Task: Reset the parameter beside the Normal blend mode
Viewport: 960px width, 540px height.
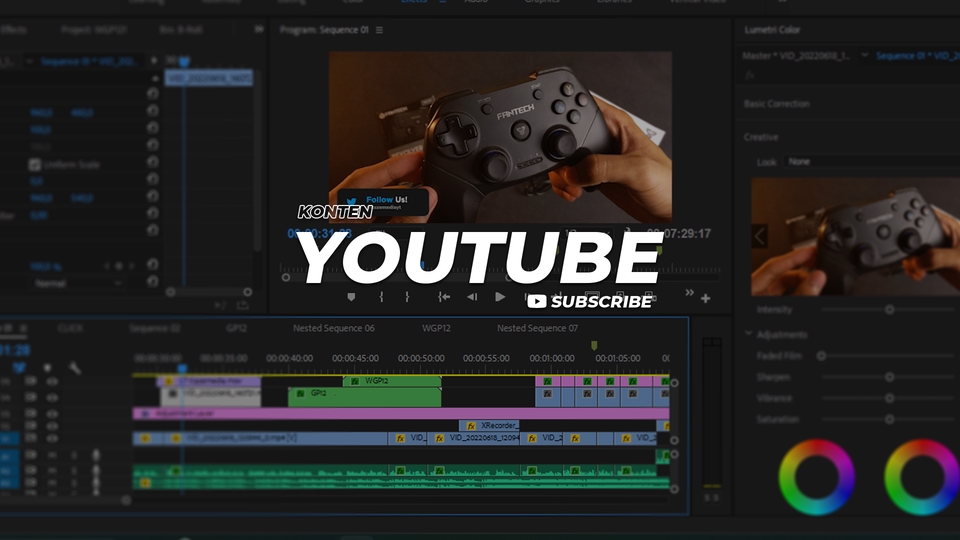Action: point(152,281)
